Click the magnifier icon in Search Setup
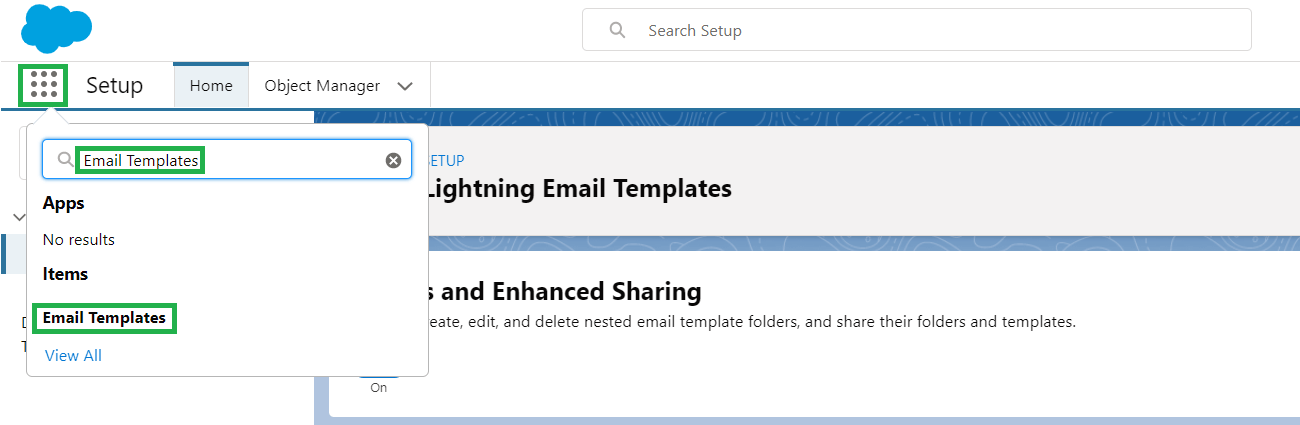Image resolution: width=1300 pixels, height=425 pixels. tap(618, 30)
